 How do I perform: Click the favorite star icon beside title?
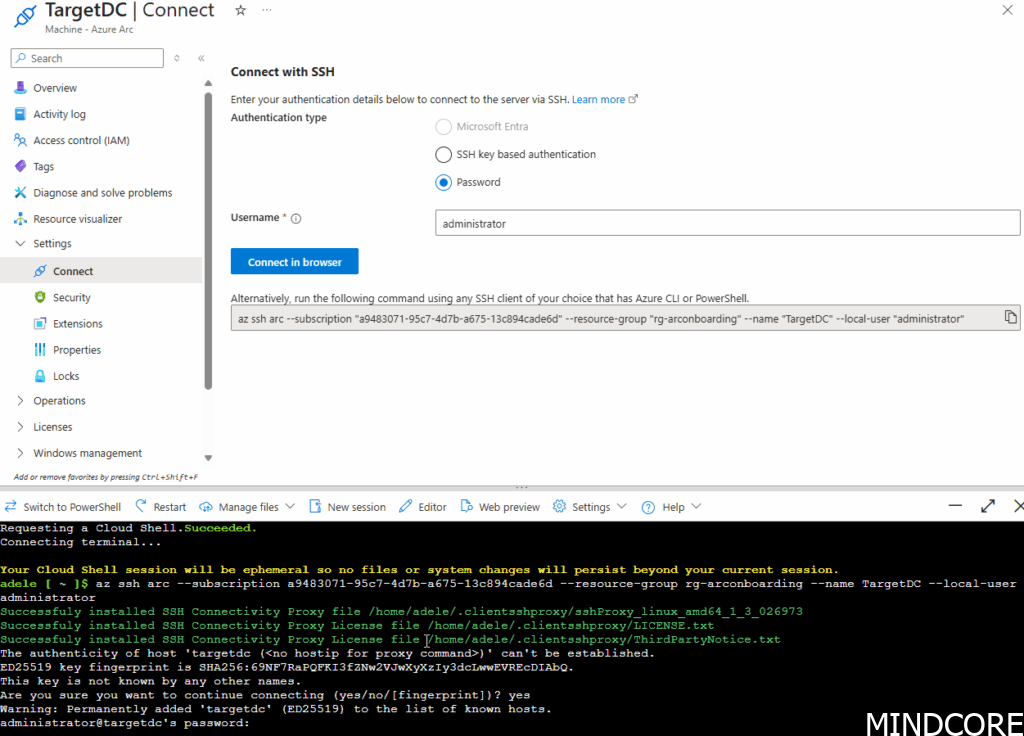[x=240, y=10]
